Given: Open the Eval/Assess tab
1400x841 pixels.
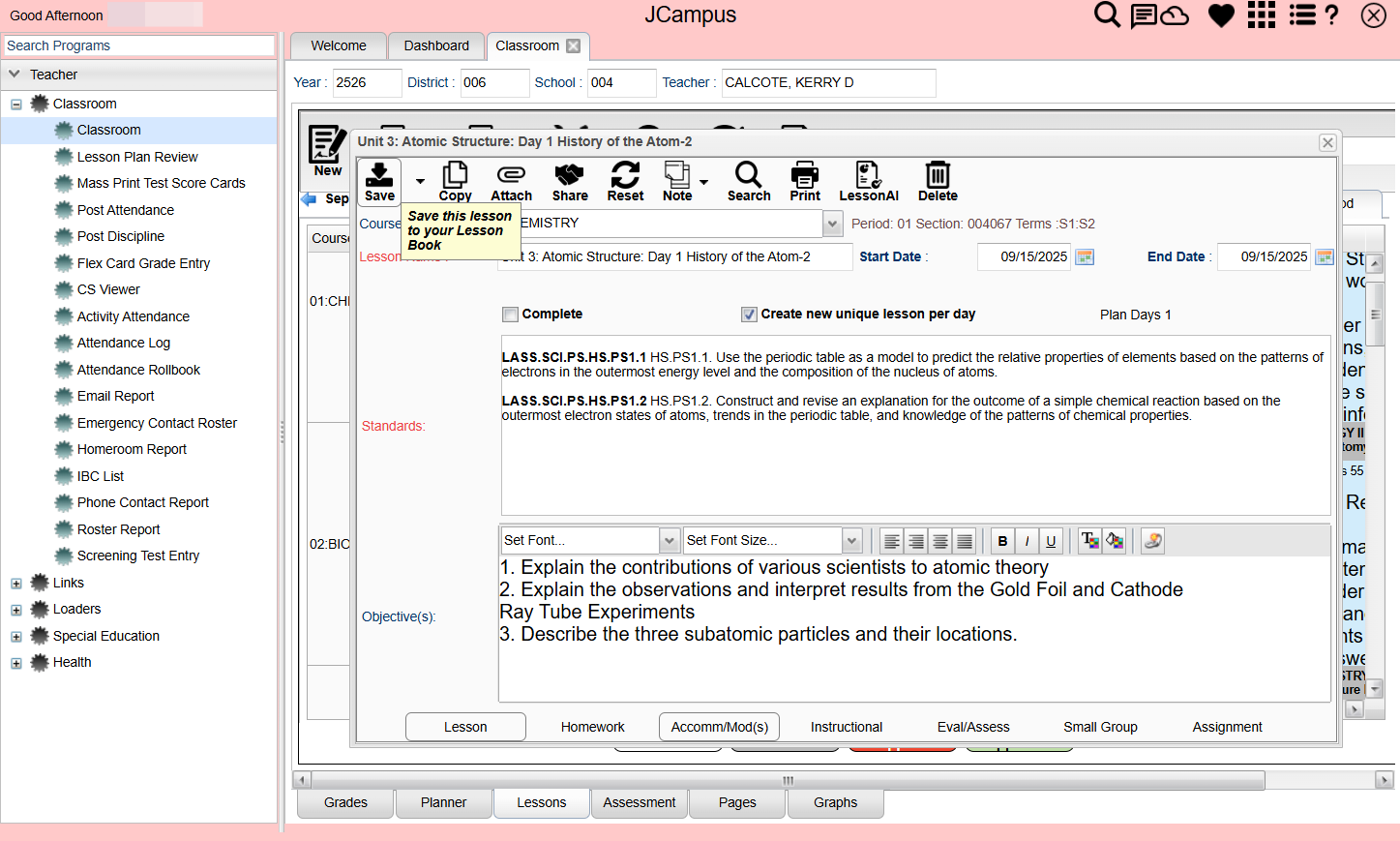Looking at the screenshot, I should (x=973, y=727).
